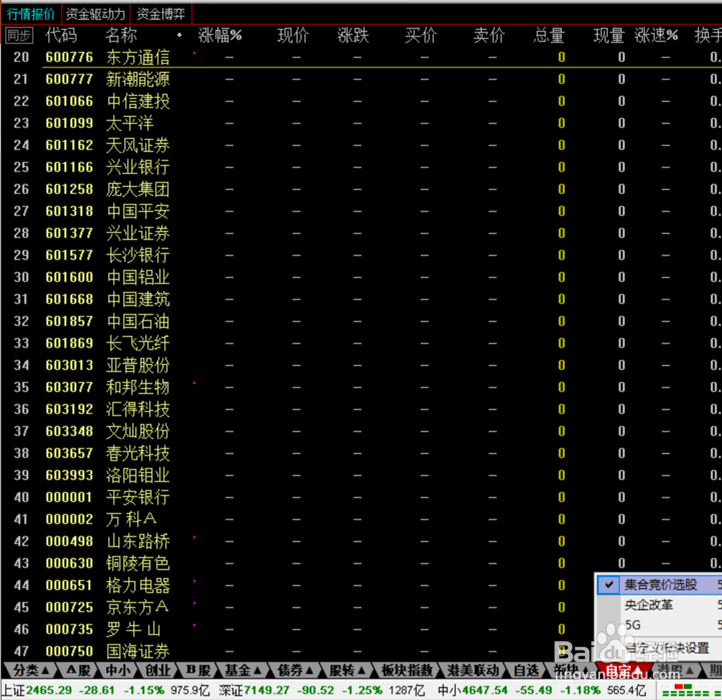Select stock row 文灿股份
Screen dimensions: 722x700
(x=361, y=431)
